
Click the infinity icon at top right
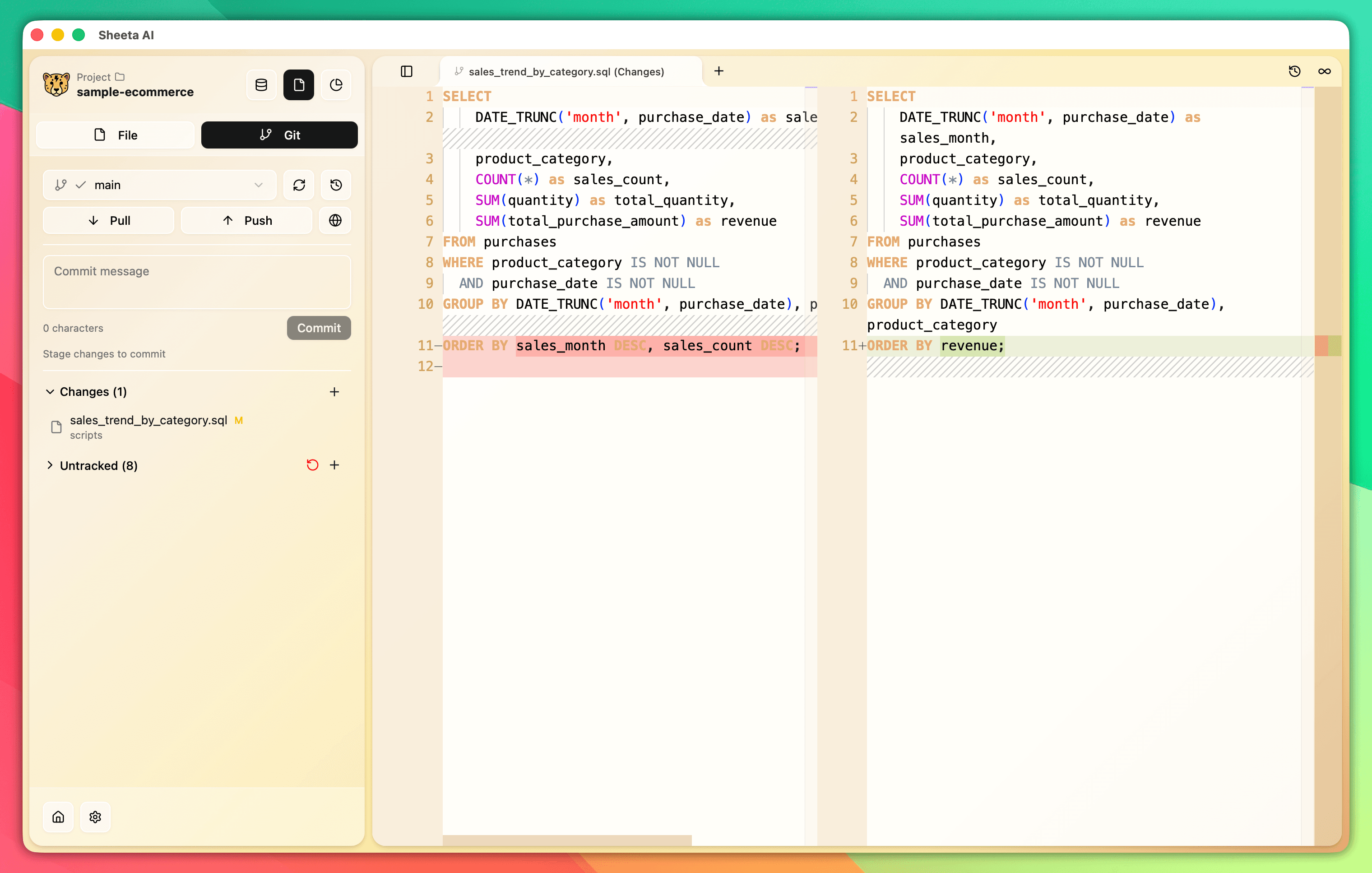point(1325,71)
